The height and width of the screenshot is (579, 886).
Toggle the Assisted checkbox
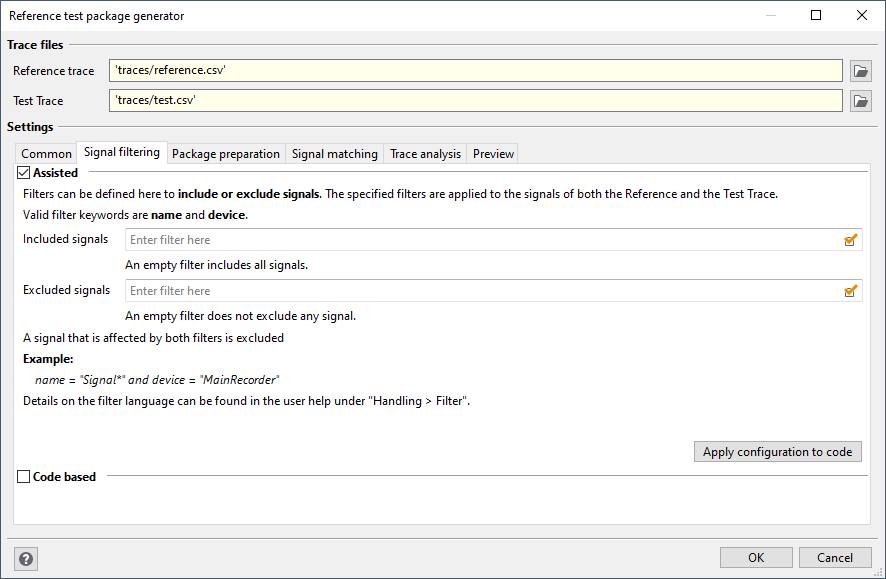tap(23, 173)
